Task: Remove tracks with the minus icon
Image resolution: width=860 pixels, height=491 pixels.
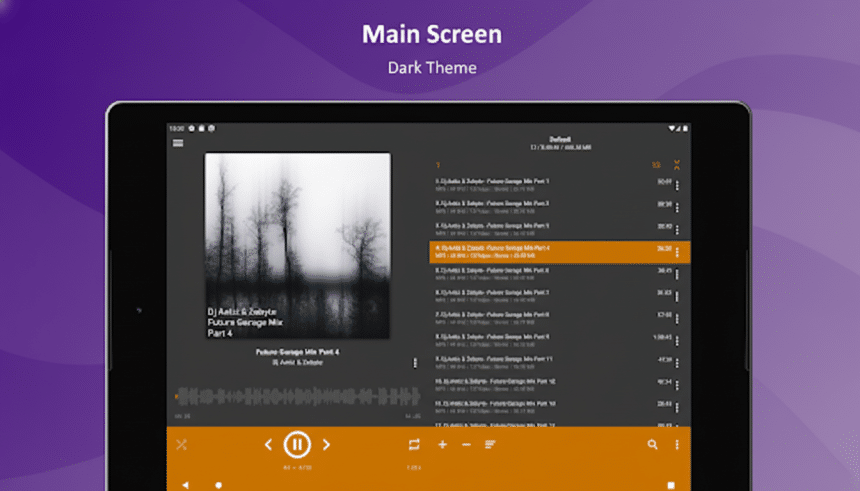Action: (x=466, y=444)
